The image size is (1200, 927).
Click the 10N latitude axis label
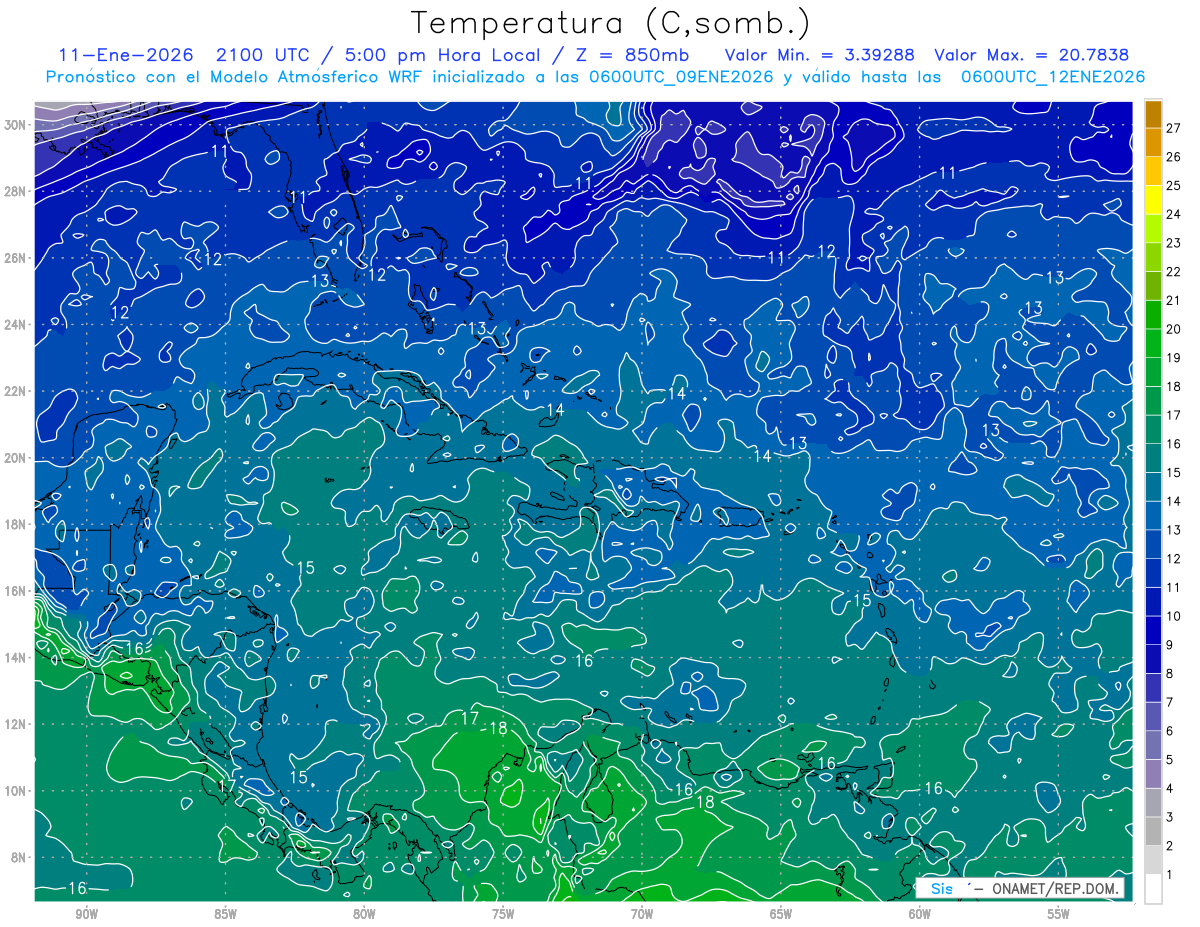(17, 791)
